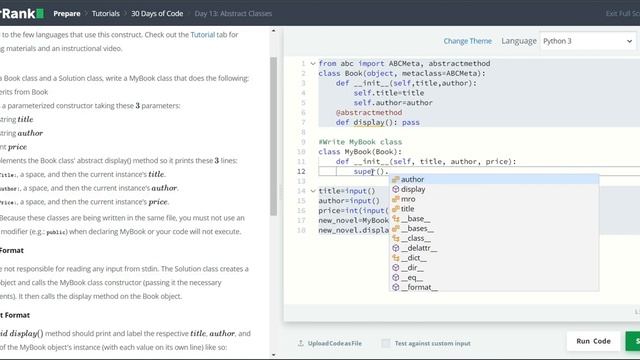Click the 'def display(): pass' line
This screenshot has height=360, width=640.
[x=378, y=122]
